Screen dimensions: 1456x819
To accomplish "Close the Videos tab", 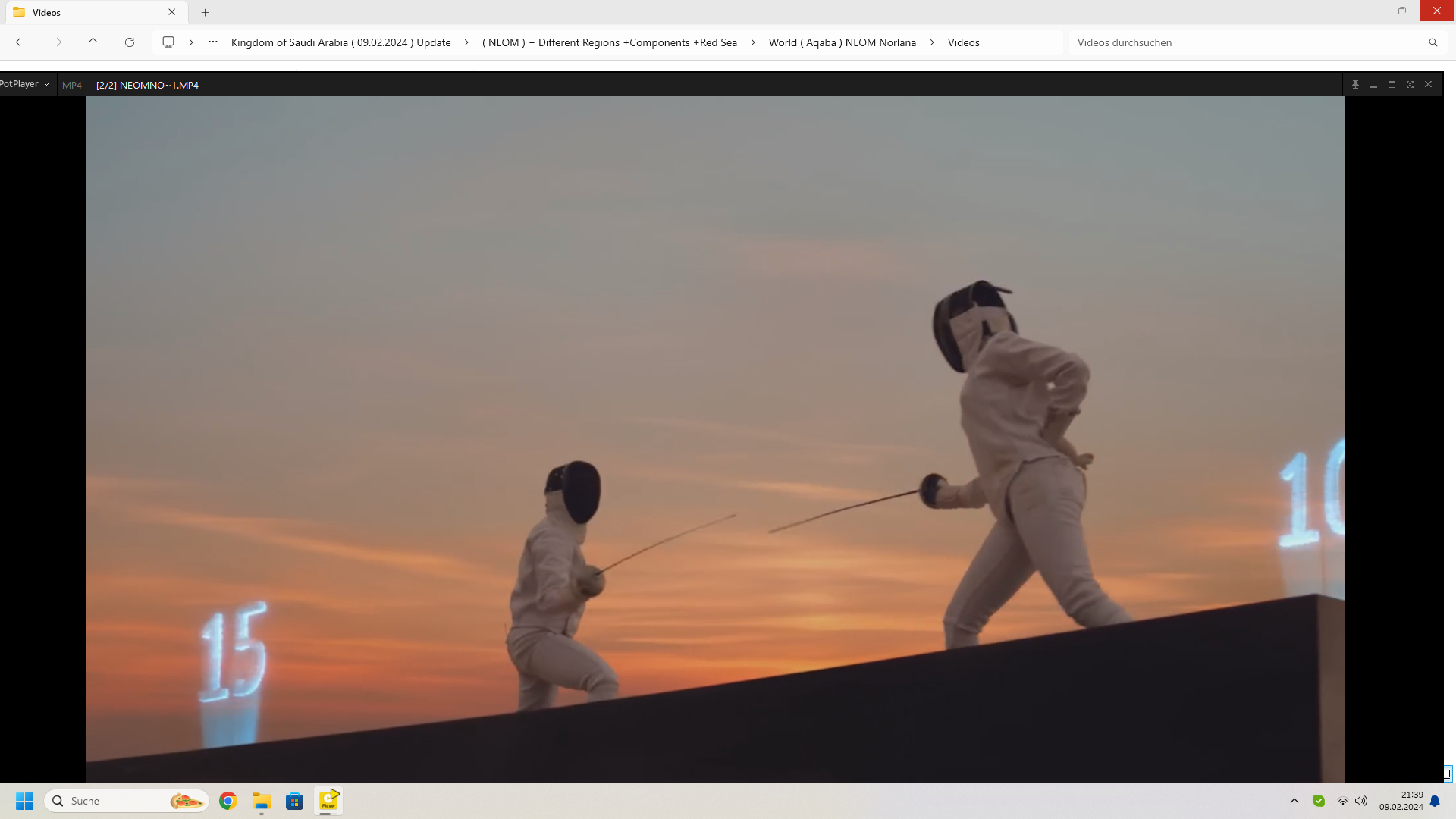I will [172, 12].
